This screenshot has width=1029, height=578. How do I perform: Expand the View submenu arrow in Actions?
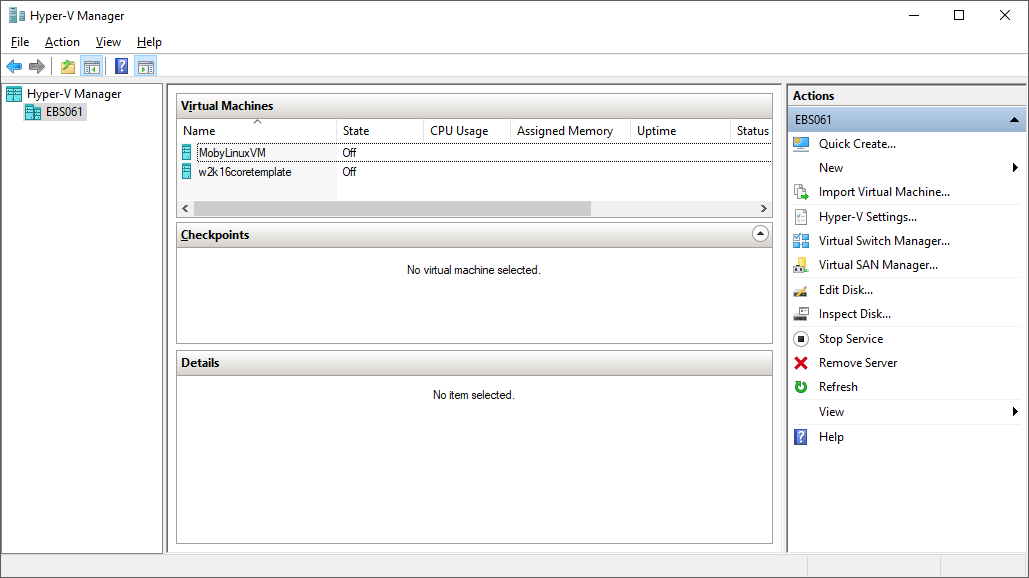tap(1015, 412)
